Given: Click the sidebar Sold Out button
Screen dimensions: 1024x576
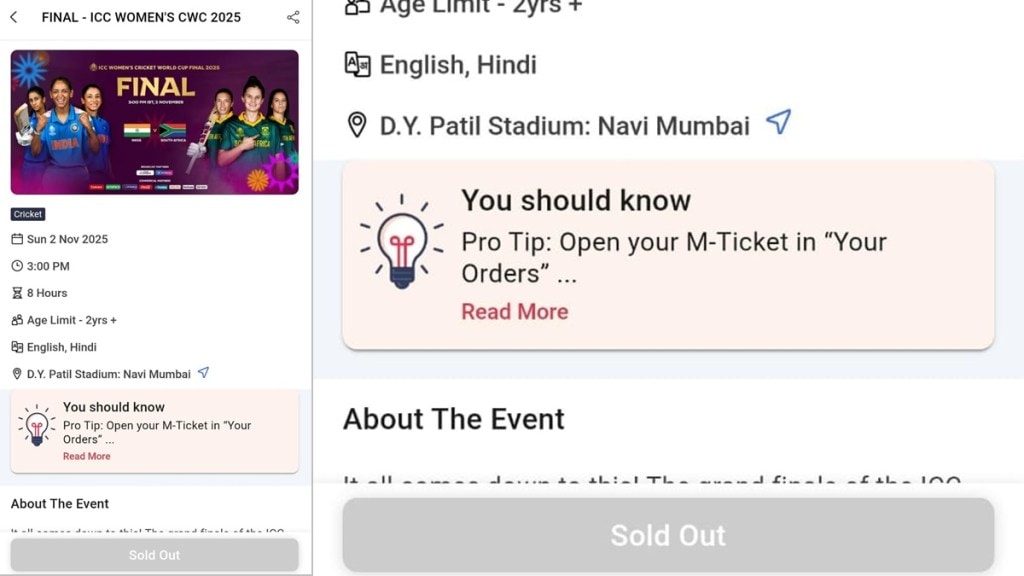Looking at the screenshot, I should (x=154, y=555).
